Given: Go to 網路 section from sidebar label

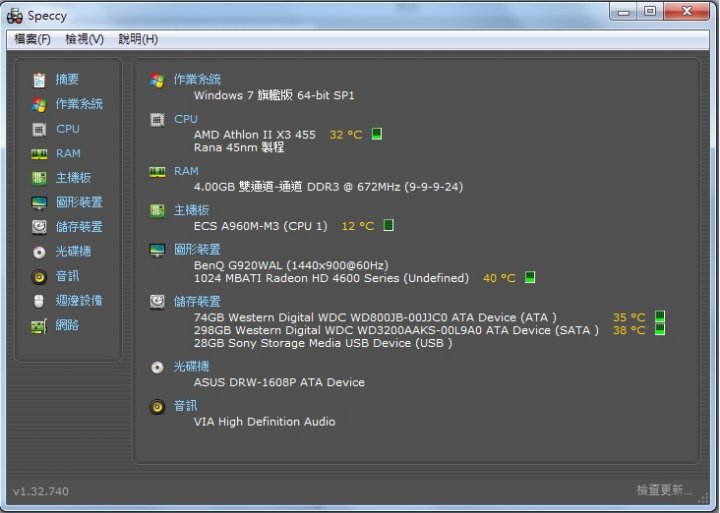Looking at the screenshot, I should (x=67, y=325).
